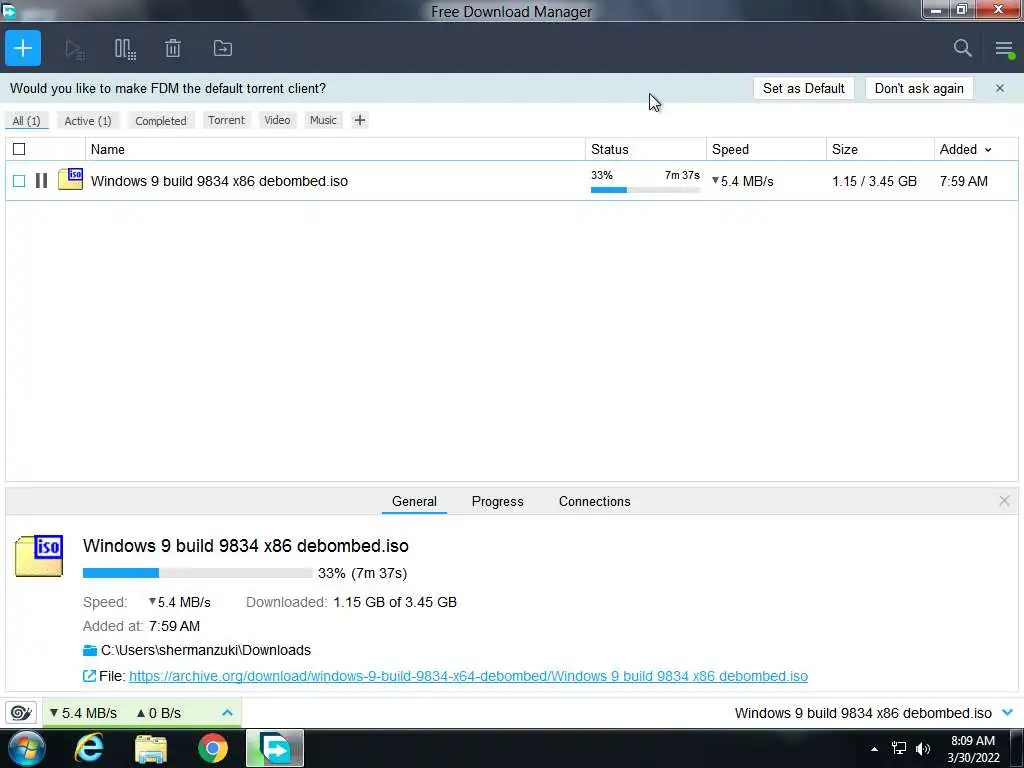Close the details panel
This screenshot has height=768, width=1024.
pyautogui.click(x=1004, y=501)
